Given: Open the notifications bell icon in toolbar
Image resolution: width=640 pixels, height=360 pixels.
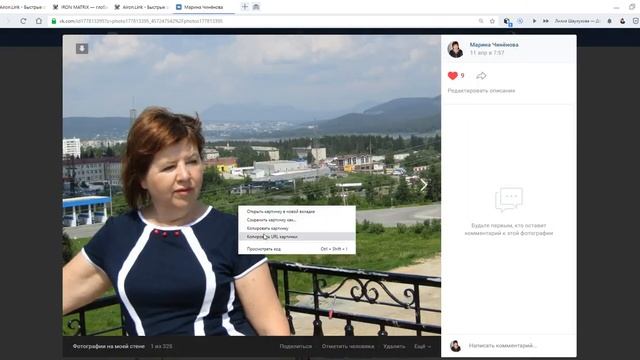Looking at the screenshot, I should [609, 21].
